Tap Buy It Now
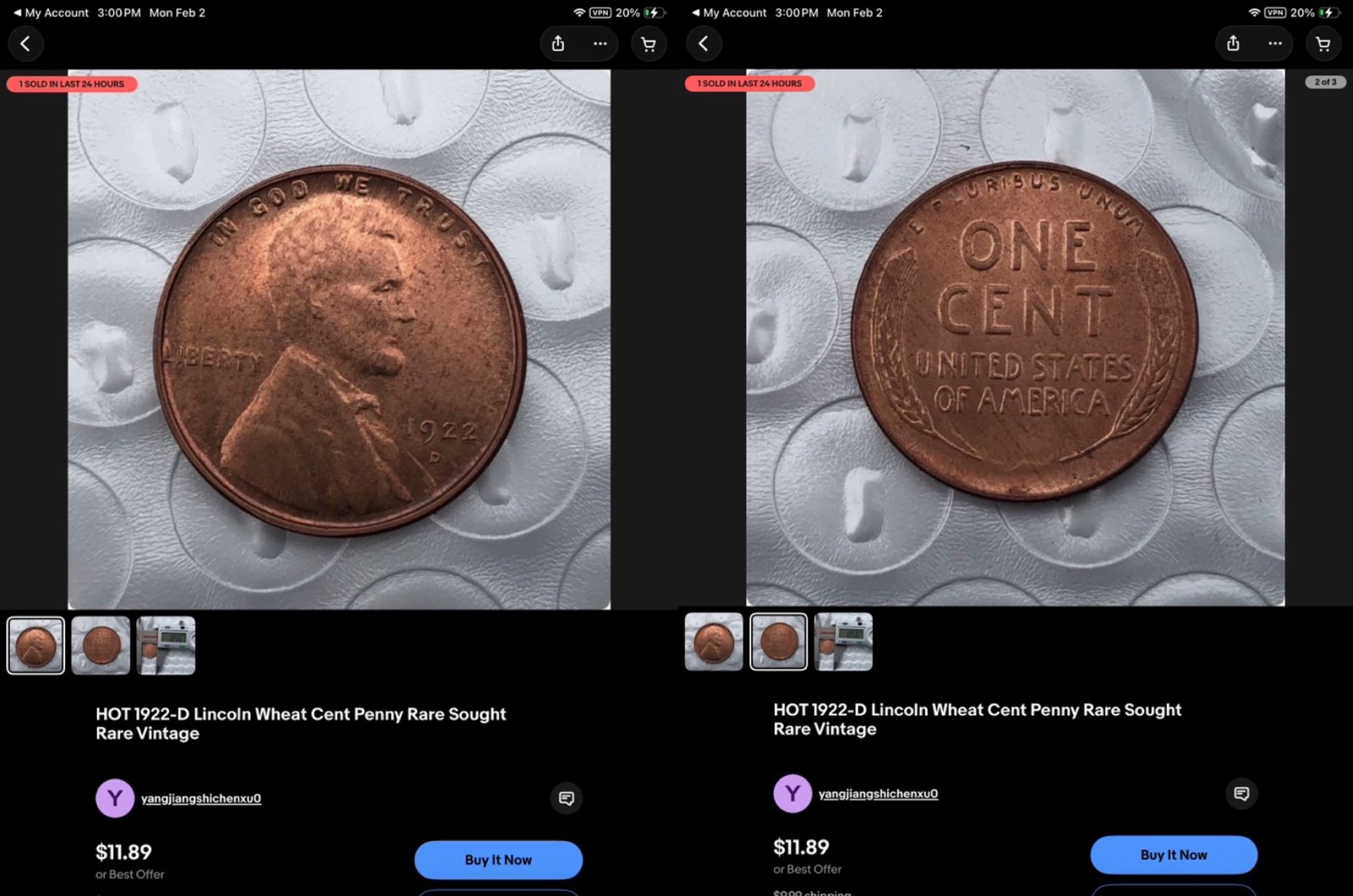This screenshot has width=1353, height=896. (498, 859)
